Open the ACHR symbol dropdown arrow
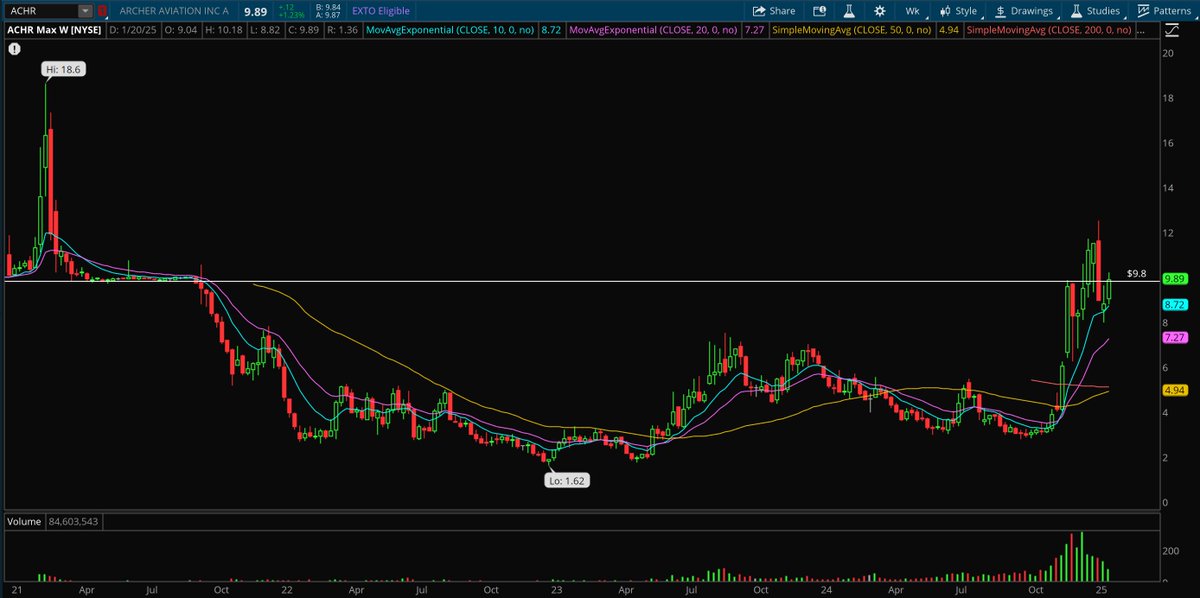 click(x=85, y=11)
